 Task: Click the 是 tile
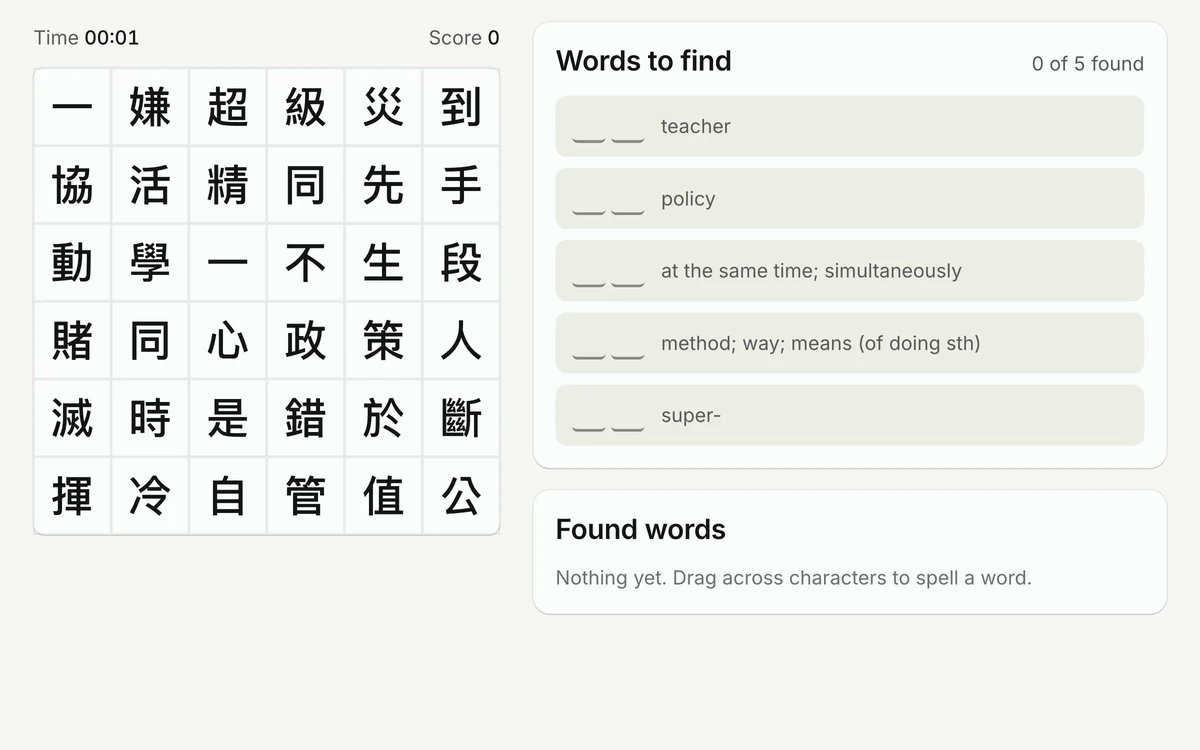228,419
